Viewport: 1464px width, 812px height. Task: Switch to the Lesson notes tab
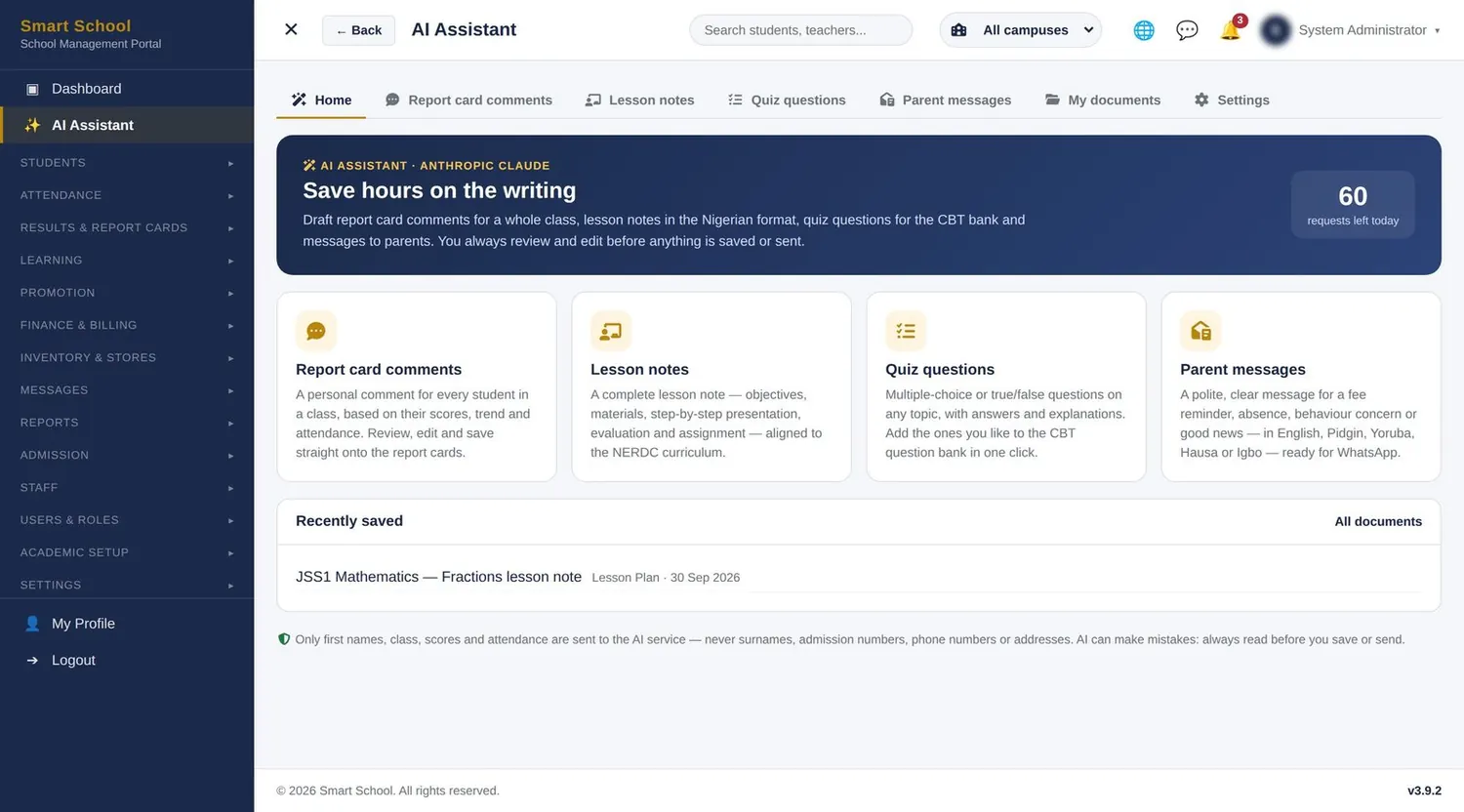(x=639, y=100)
